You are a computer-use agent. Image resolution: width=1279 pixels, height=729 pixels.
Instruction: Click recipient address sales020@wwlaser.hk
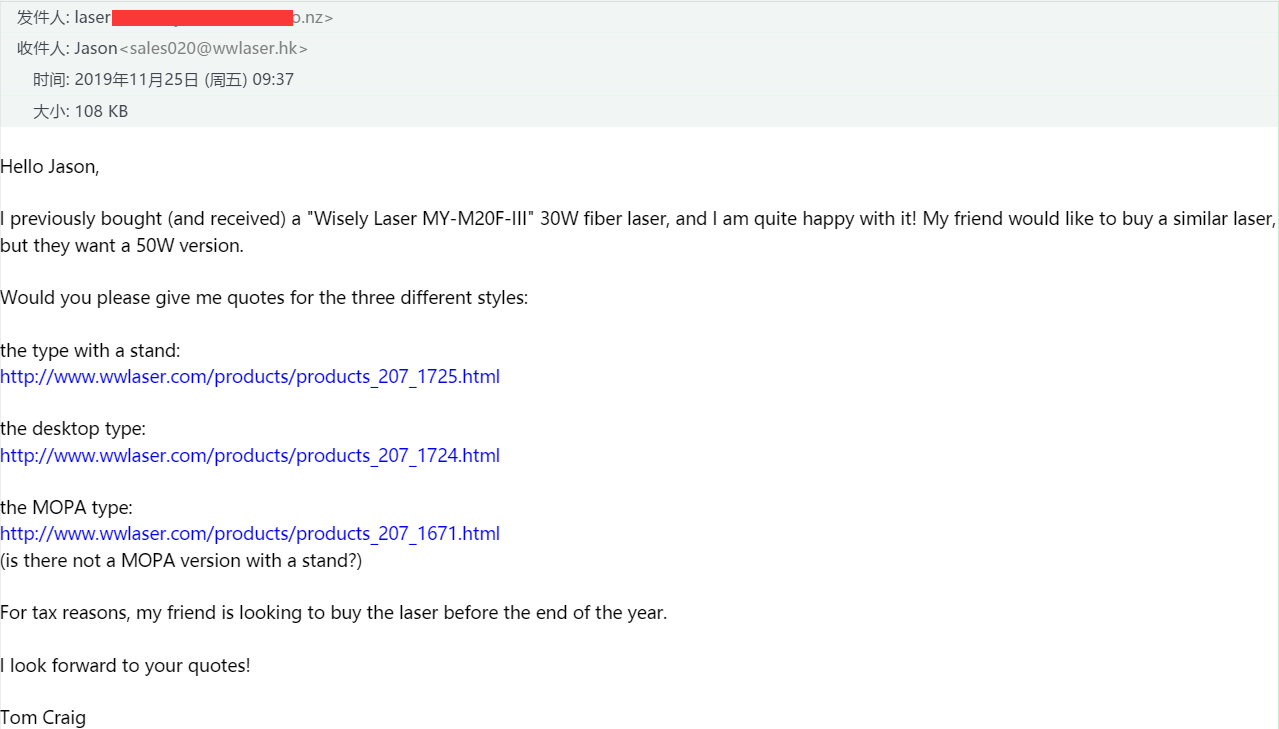point(213,48)
